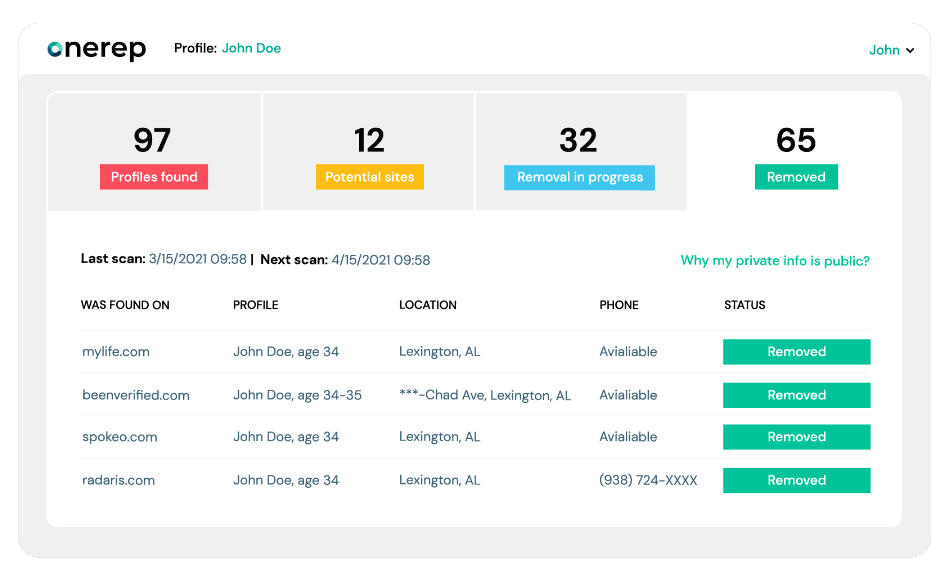
Task: Click mylife.com row location 'Lexington, AL'
Action: pyautogui.click(x=439, y=351)
